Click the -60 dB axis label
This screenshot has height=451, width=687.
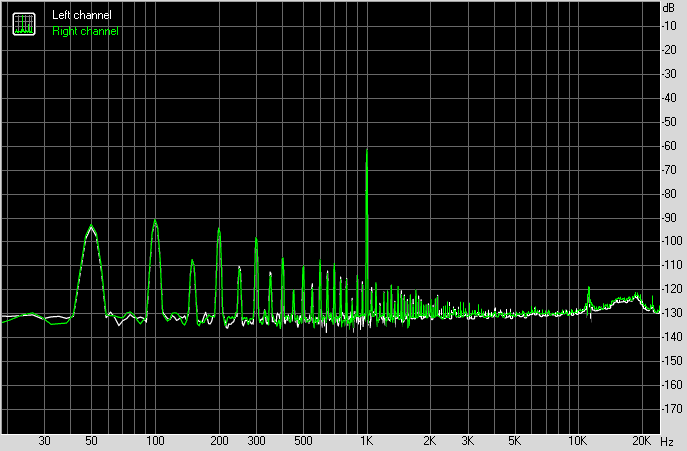click(669, 146)
